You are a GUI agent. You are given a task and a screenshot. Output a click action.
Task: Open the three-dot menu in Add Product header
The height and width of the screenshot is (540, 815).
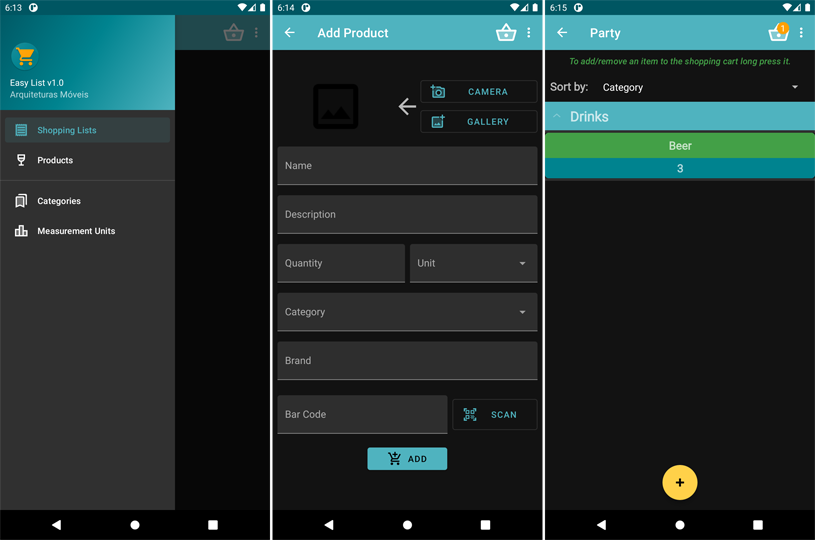coord(529,33)
